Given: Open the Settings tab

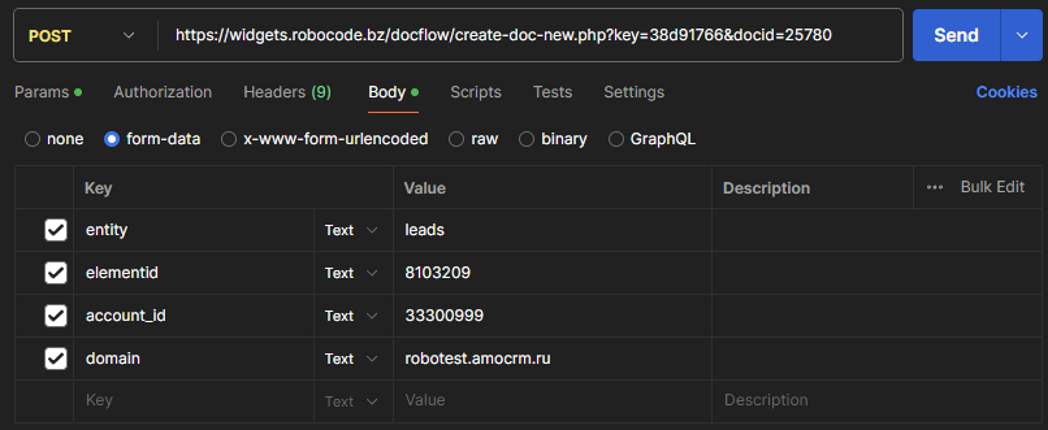Looking at the screenshot, I should click(x=634, y=92).
